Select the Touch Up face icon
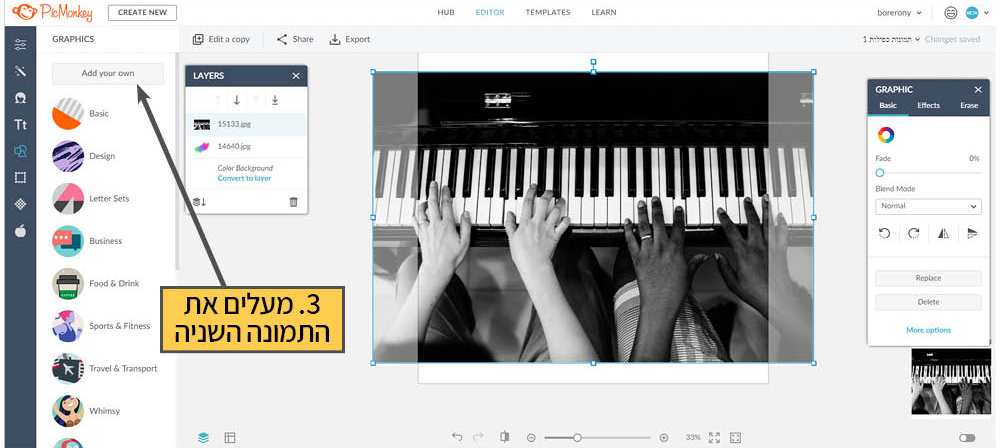 pyautogui.click(x=20, y=98)
